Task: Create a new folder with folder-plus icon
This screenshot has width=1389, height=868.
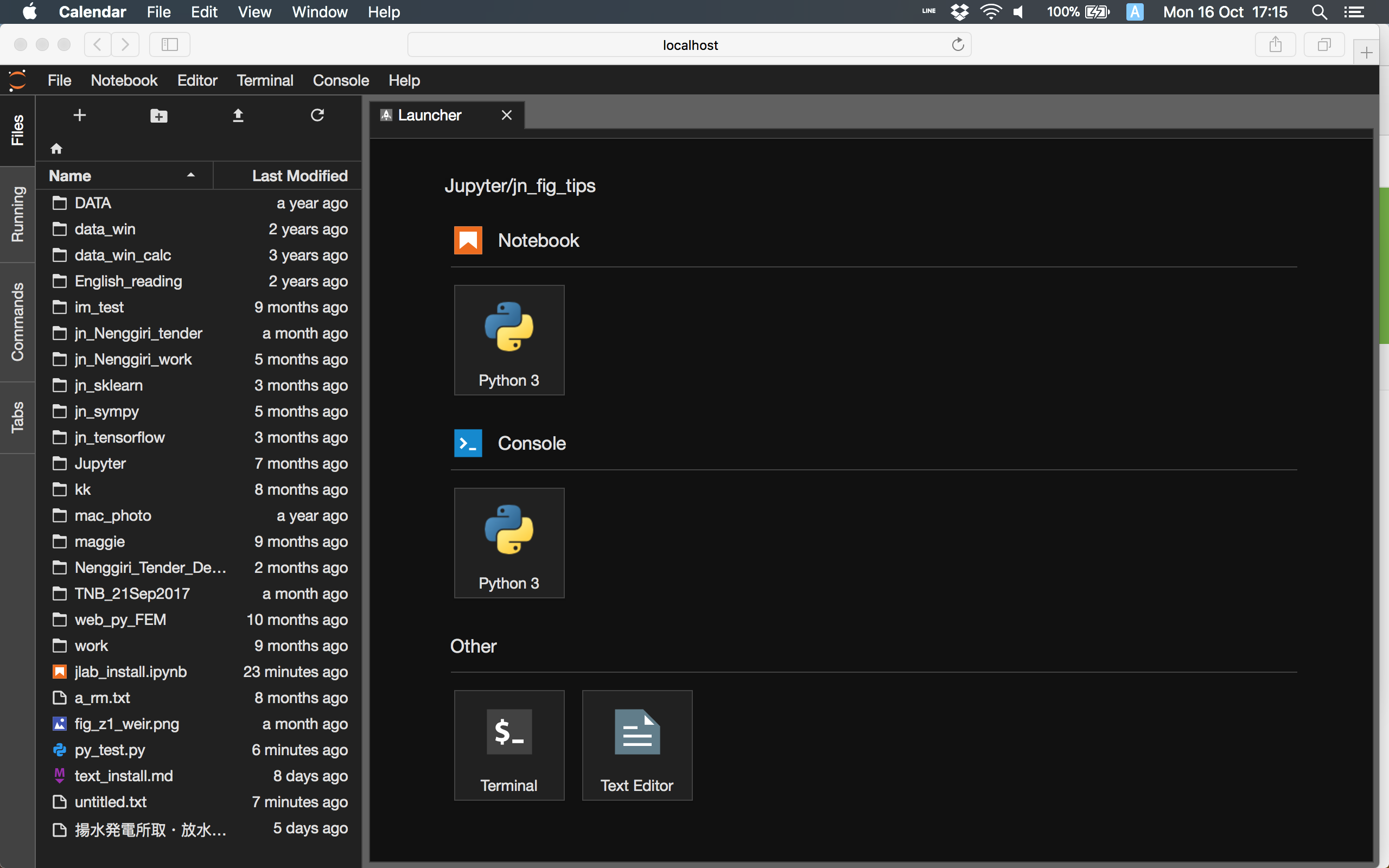Action: point(159,116)
